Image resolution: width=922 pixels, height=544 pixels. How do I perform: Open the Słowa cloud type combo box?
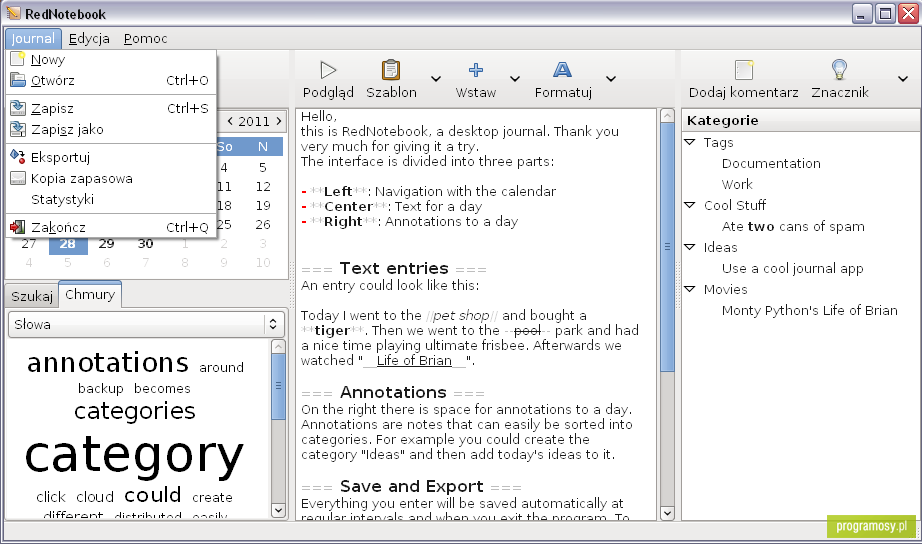click(x=146, y=324)
